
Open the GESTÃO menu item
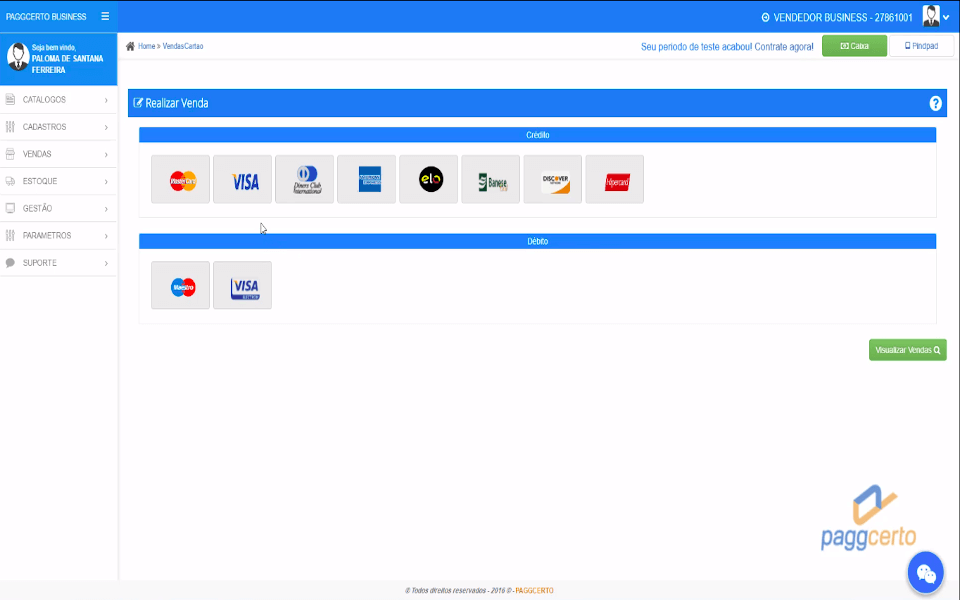58,208
